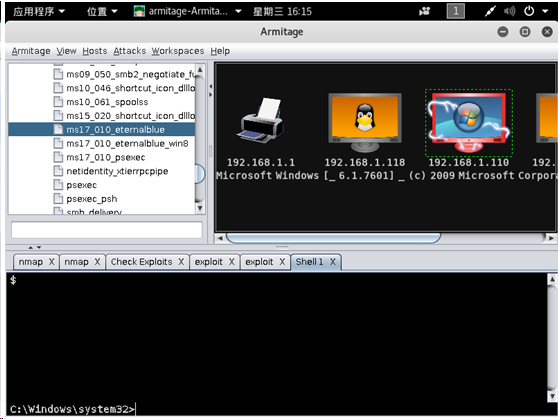Image resolution: width=558 pixels, height=419 pixels.
Task: Click the file icon beside ms17_010_psexec
Action: 58,157
